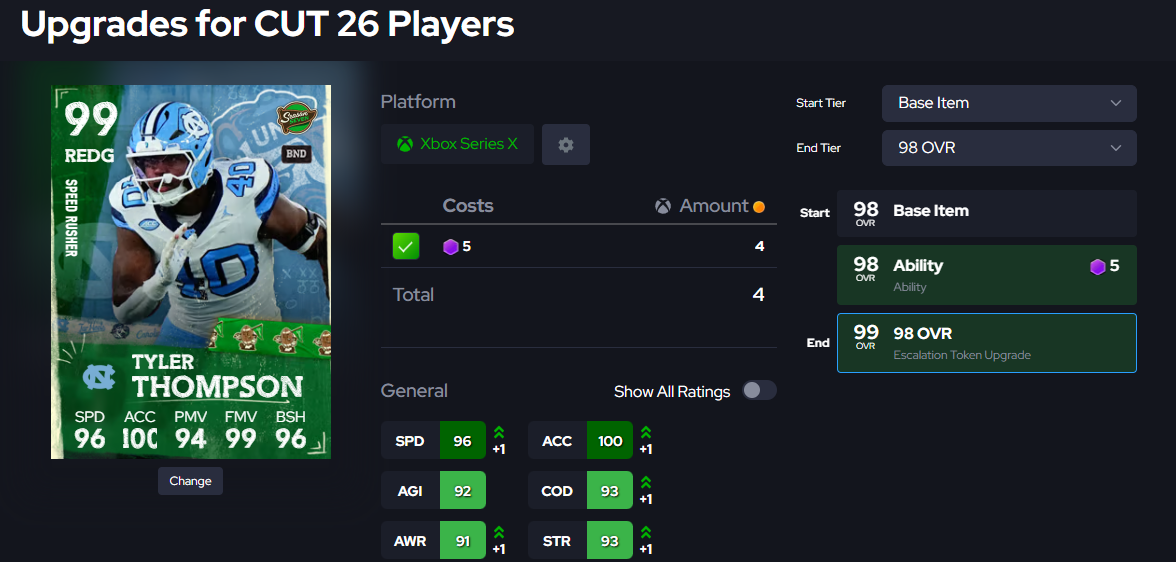Viewport: 1176px width, 562px height.
Task: Open the End Tier dropdown
Action: [1009, 148]
